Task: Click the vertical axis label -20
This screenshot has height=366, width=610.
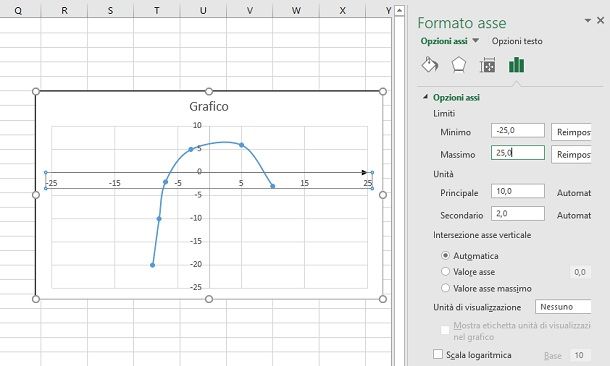Action: 196,264
